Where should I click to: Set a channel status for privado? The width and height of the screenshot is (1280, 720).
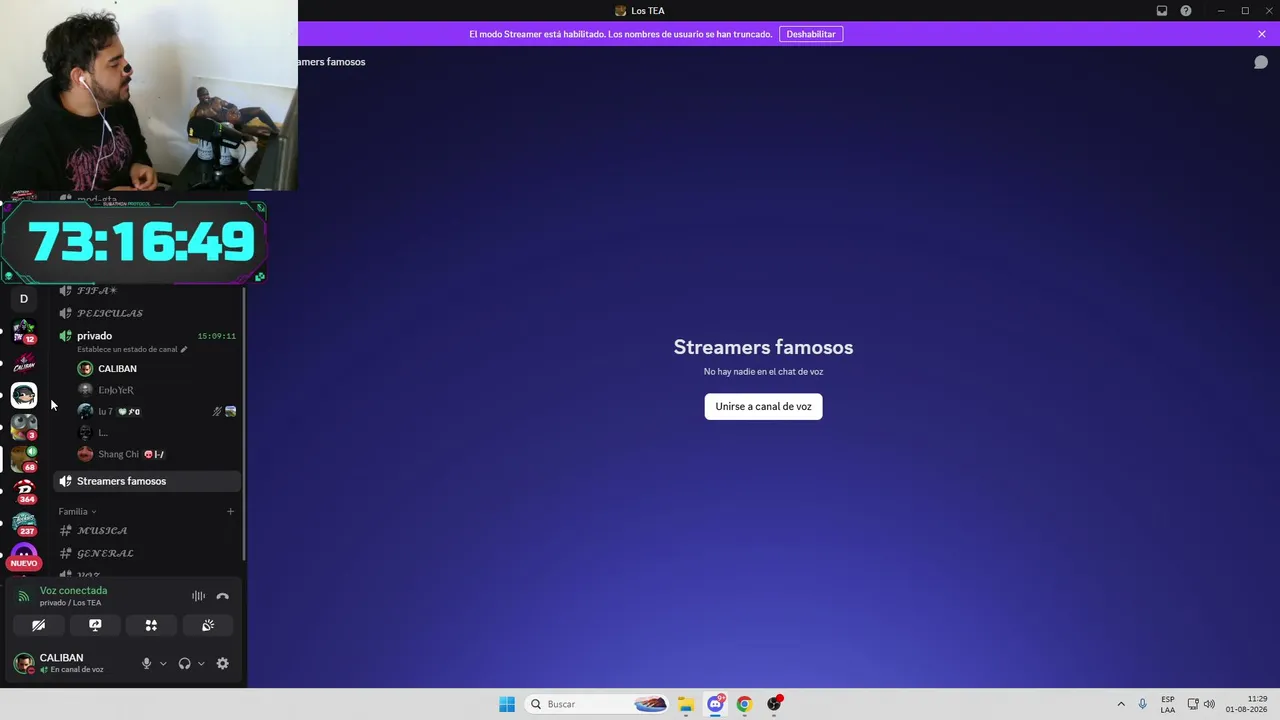(x=132, y=350)
